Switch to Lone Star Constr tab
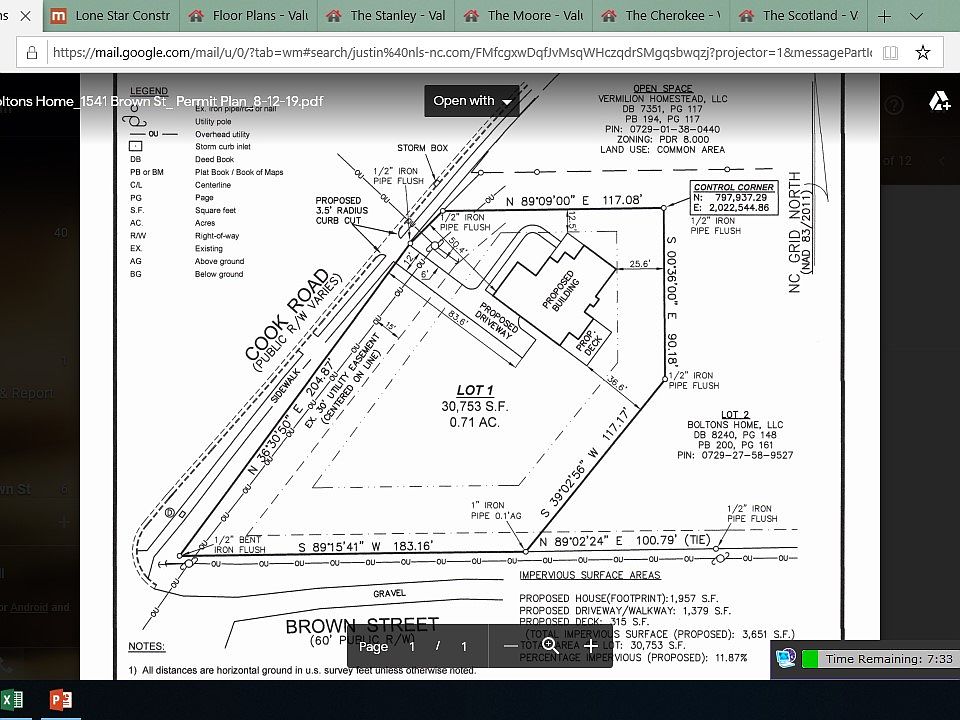Screen dimensions: 960x720 111,16
